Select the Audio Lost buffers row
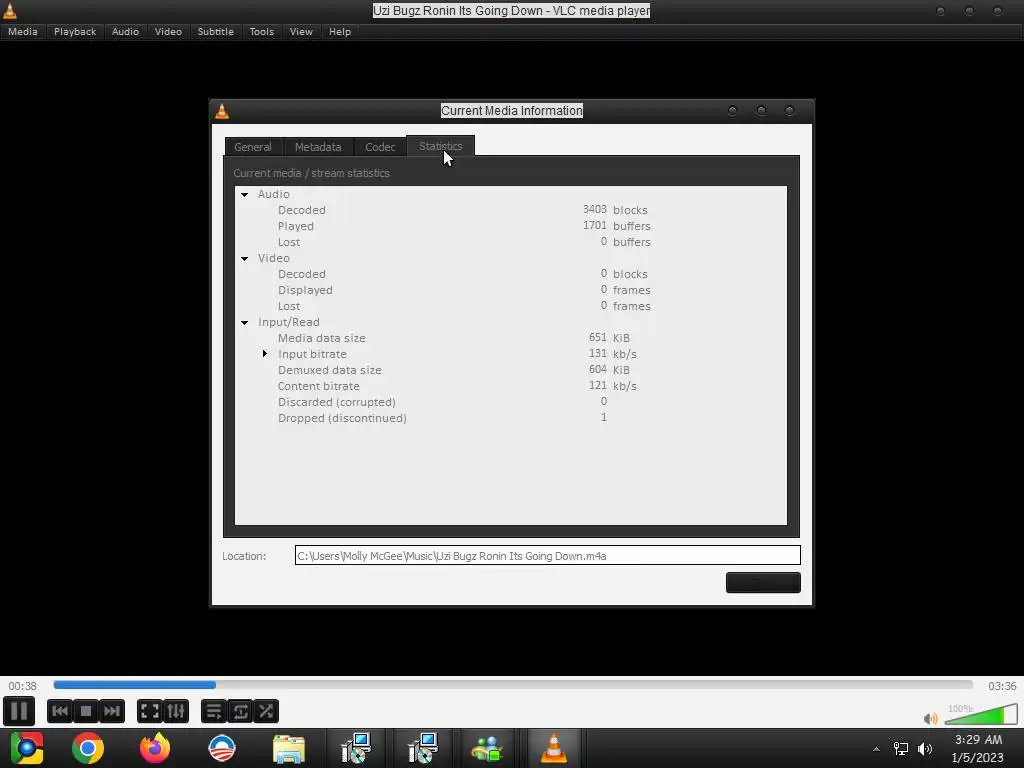1024x768 pixels. click(x=511, y=242)
